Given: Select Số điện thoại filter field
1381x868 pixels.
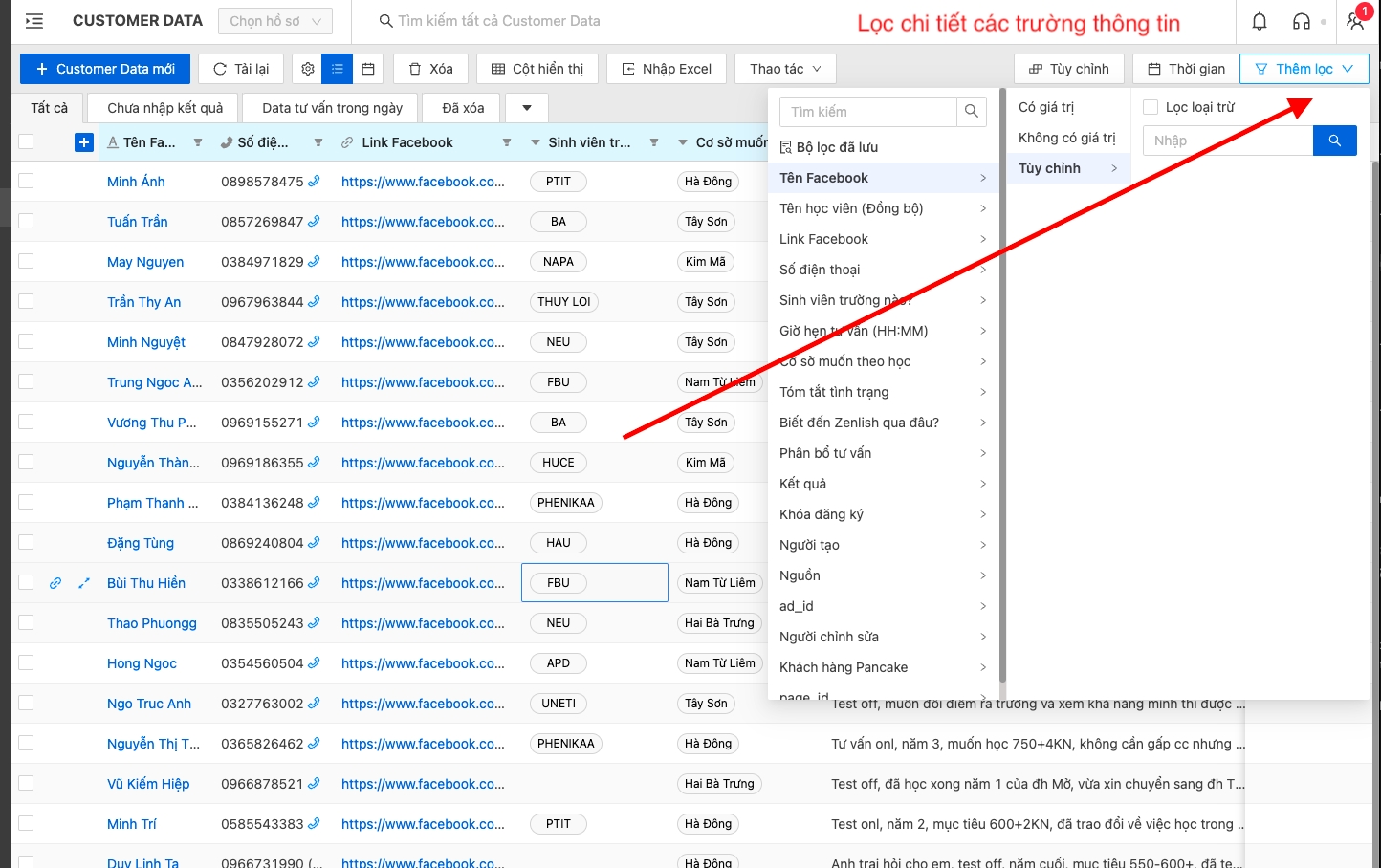Looking at the screenshot, I should (x=820, y=270).
